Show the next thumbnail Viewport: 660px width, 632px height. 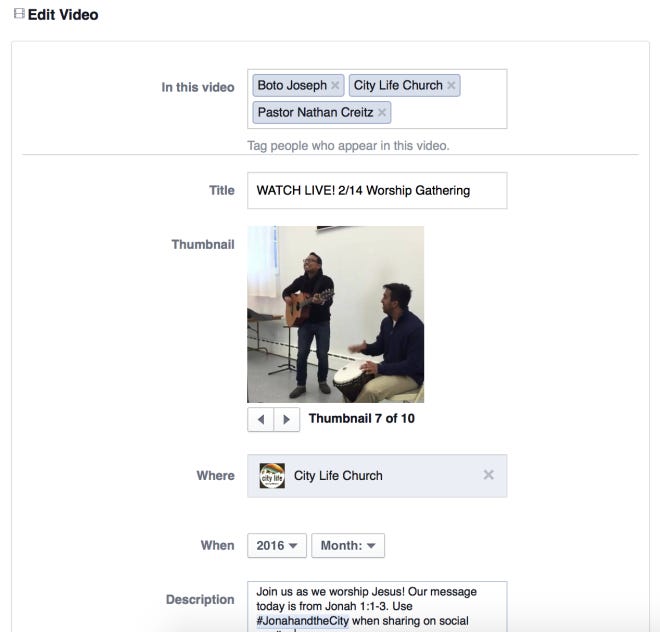[287, 419]
